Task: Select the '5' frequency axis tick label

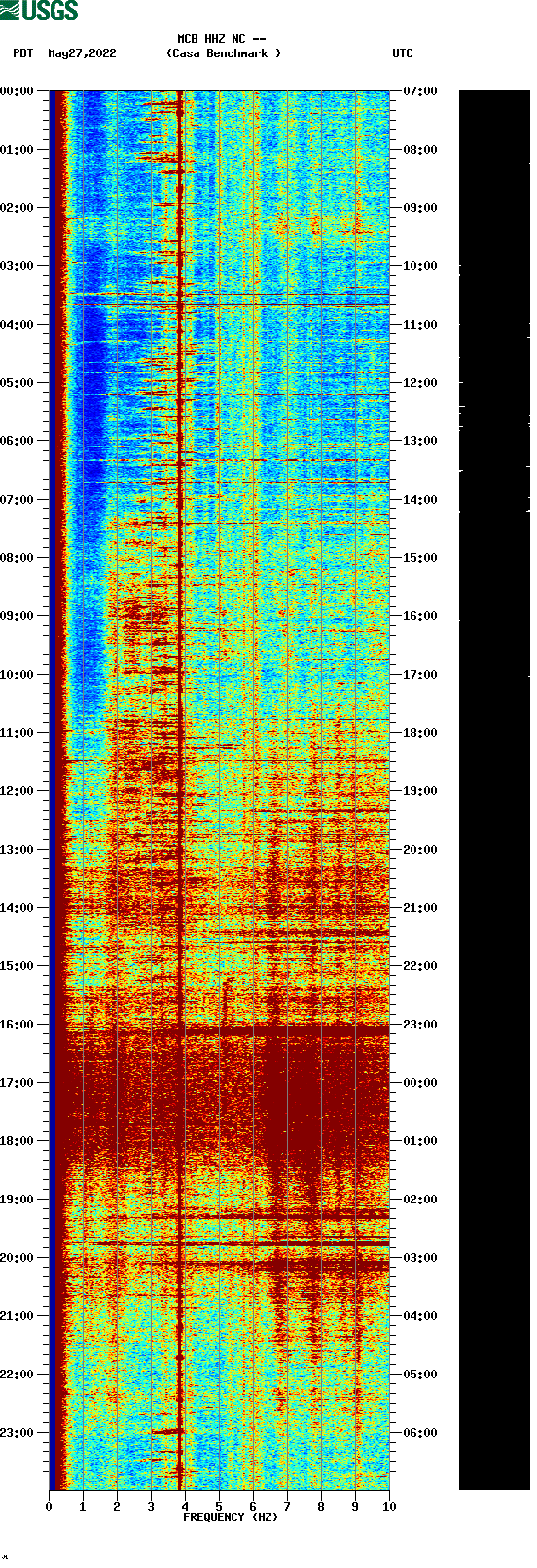Action: [x=219, y=1507]
